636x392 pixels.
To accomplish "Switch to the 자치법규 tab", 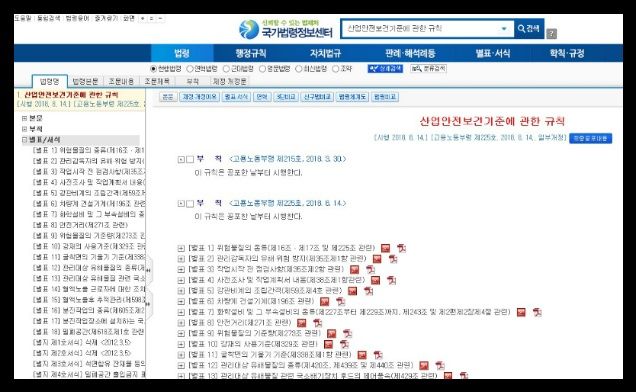I will coord(325,53).
